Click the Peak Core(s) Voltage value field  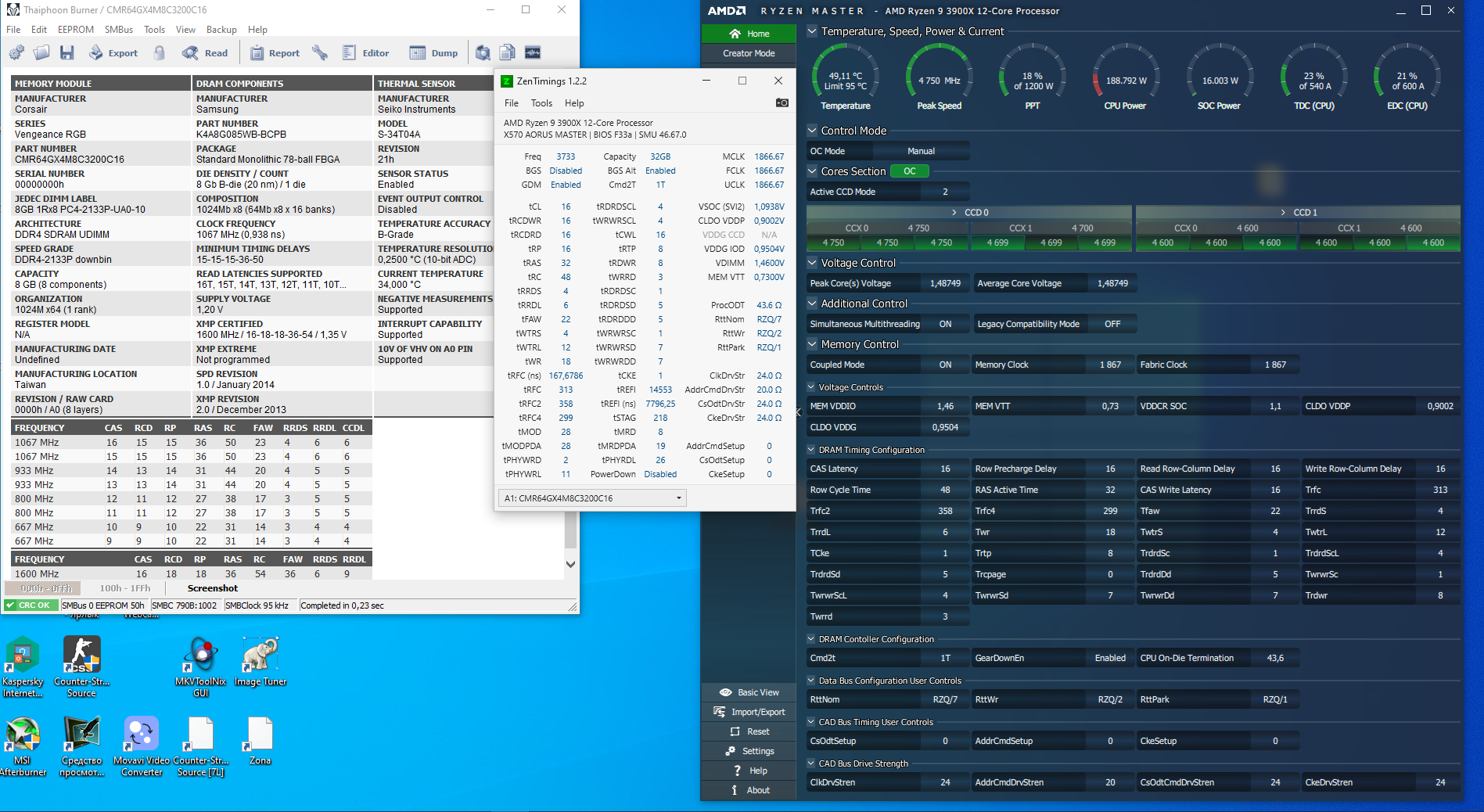click(945, 283)
